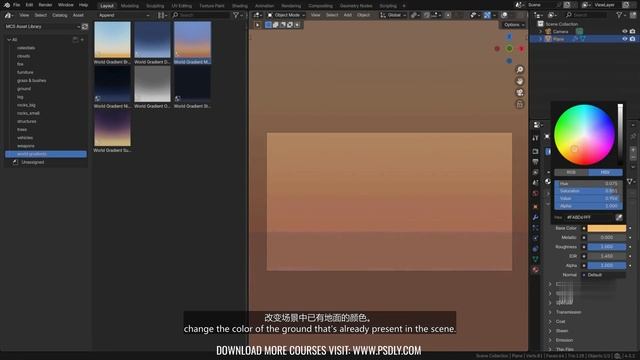Image resolution: width=640 pixels, height=360 pixels.
Task: Open the viewport Add menu
Action: pyautogui.click(x=347, y=15)
